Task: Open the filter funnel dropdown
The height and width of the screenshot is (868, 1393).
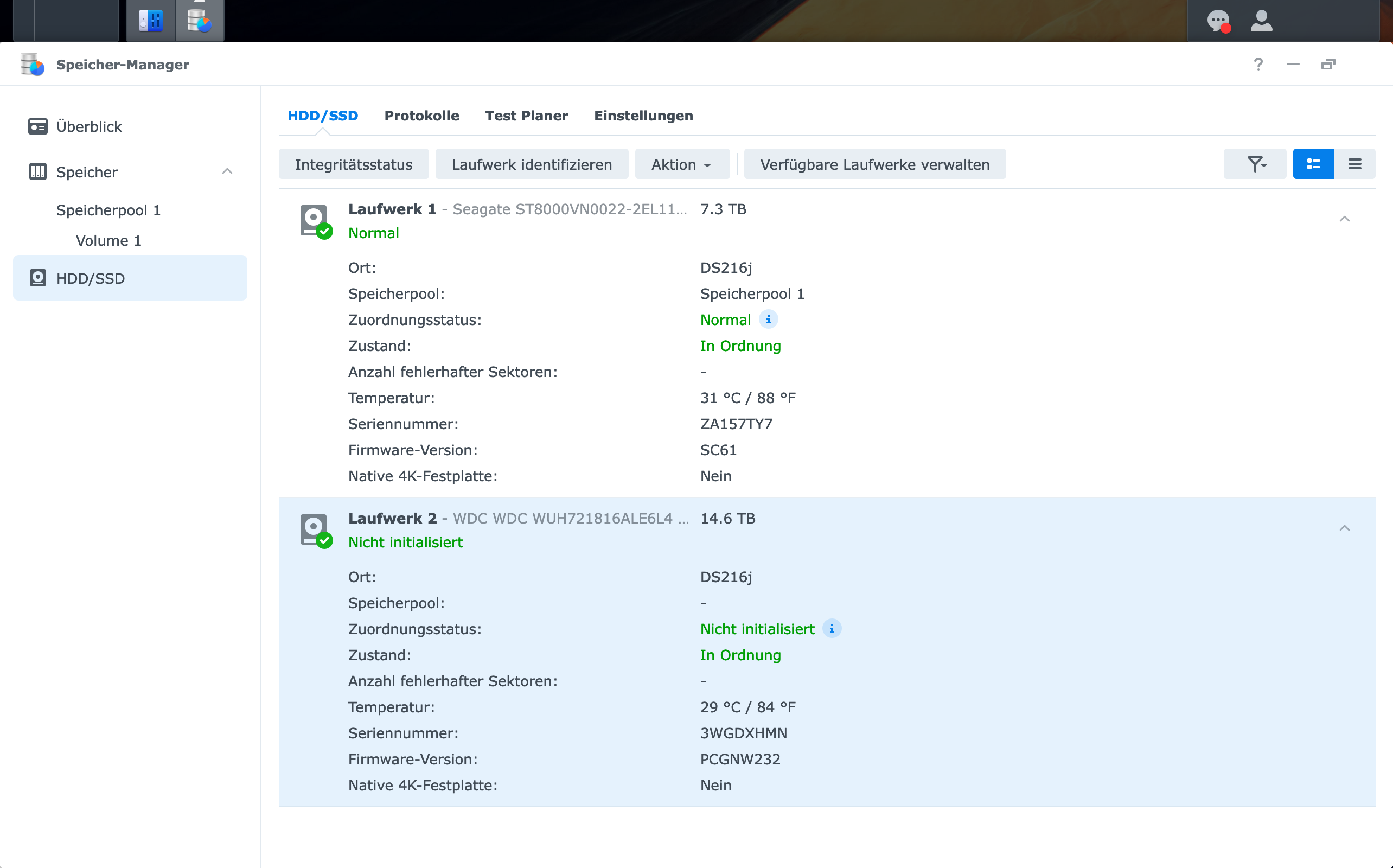Action: [x=1255, y=164]
